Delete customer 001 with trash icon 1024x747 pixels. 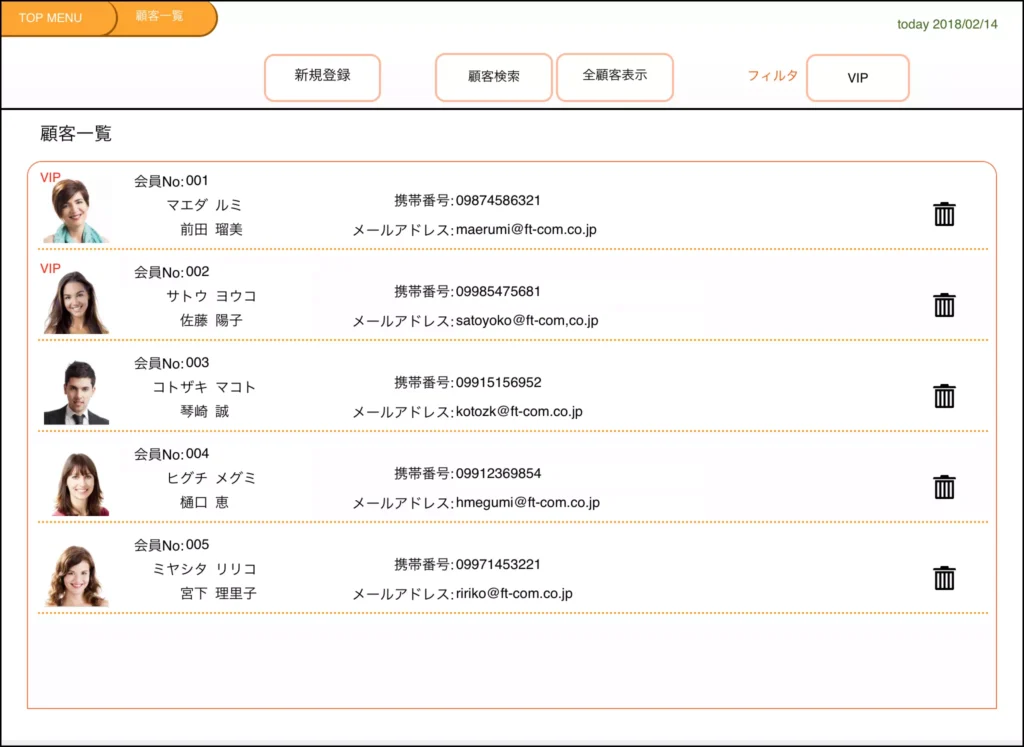(944, 214)
